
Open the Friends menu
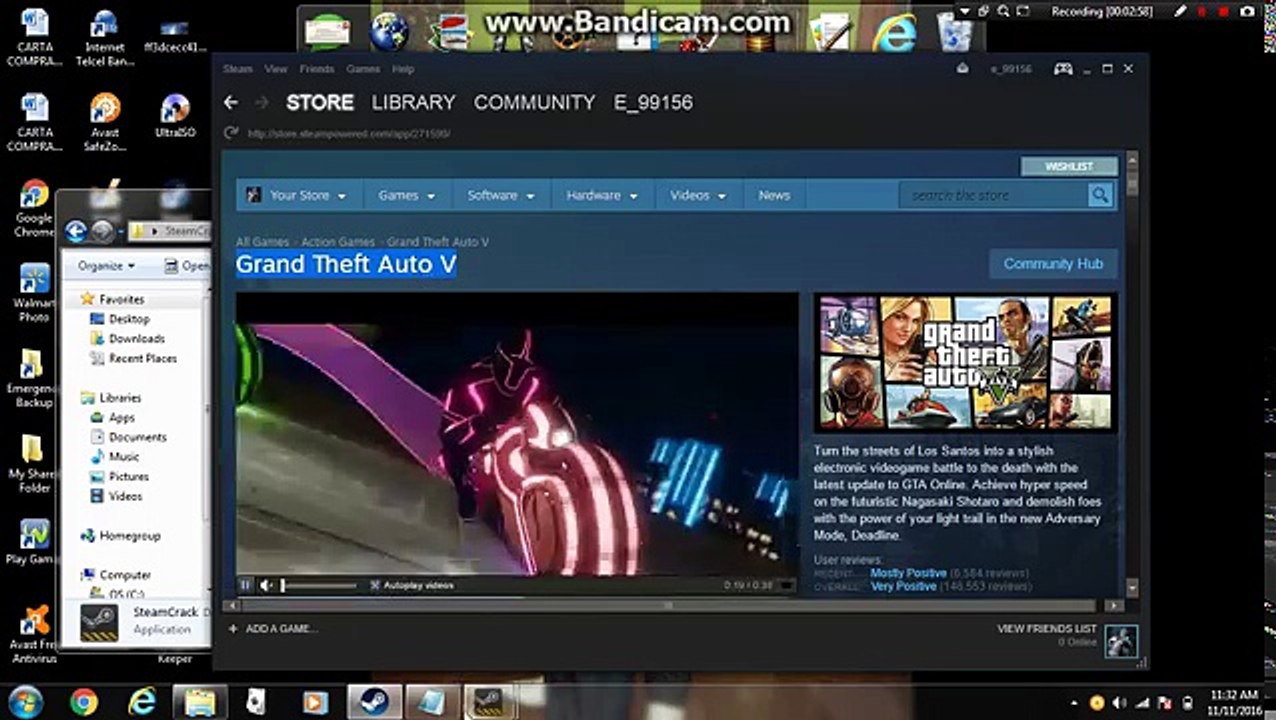click(317, 69)
